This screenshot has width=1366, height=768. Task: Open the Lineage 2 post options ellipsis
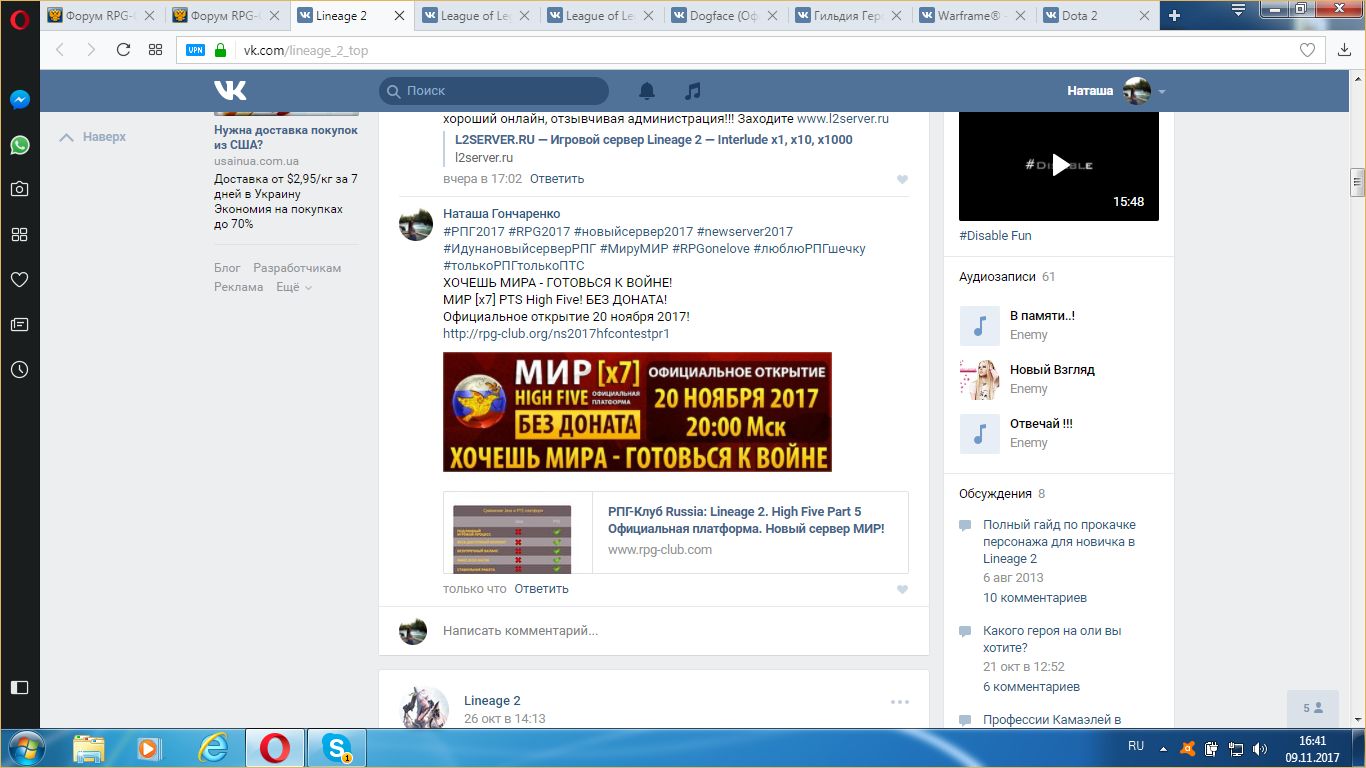tap(900, 702)
